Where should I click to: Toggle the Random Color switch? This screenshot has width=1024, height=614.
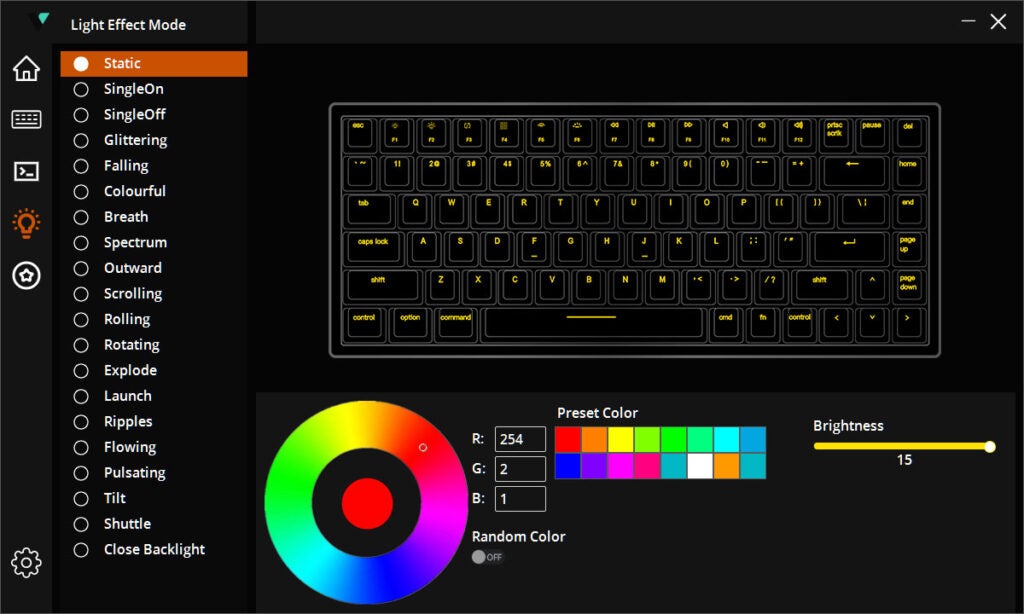point(487,557)
